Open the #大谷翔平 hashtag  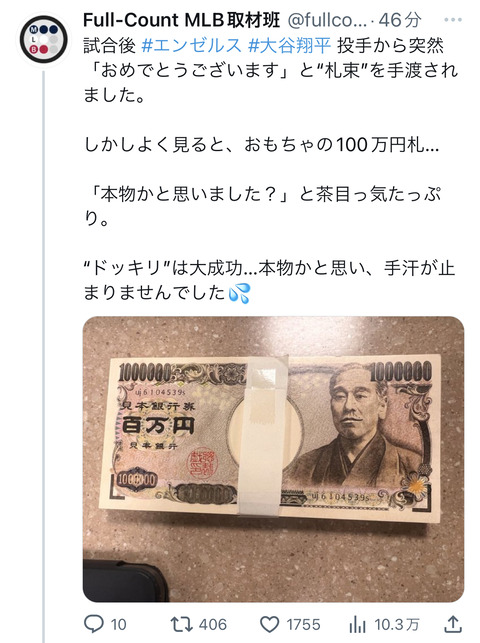coord(289,46)
